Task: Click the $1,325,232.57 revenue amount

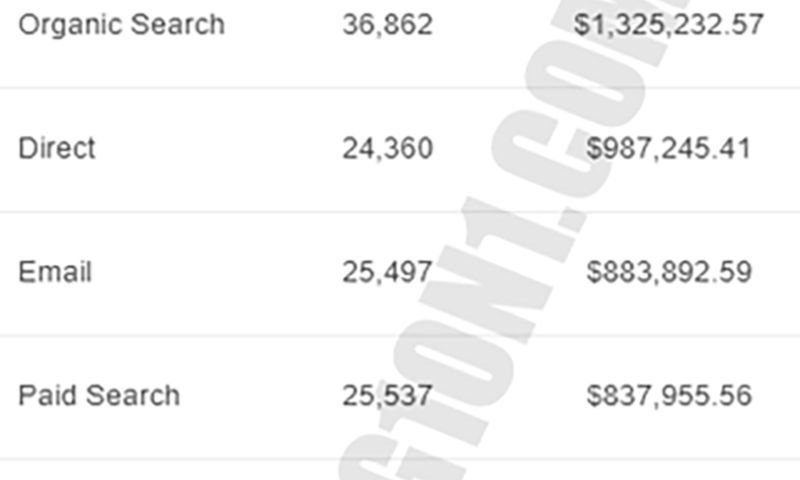Action: click(x=669, y=25)
